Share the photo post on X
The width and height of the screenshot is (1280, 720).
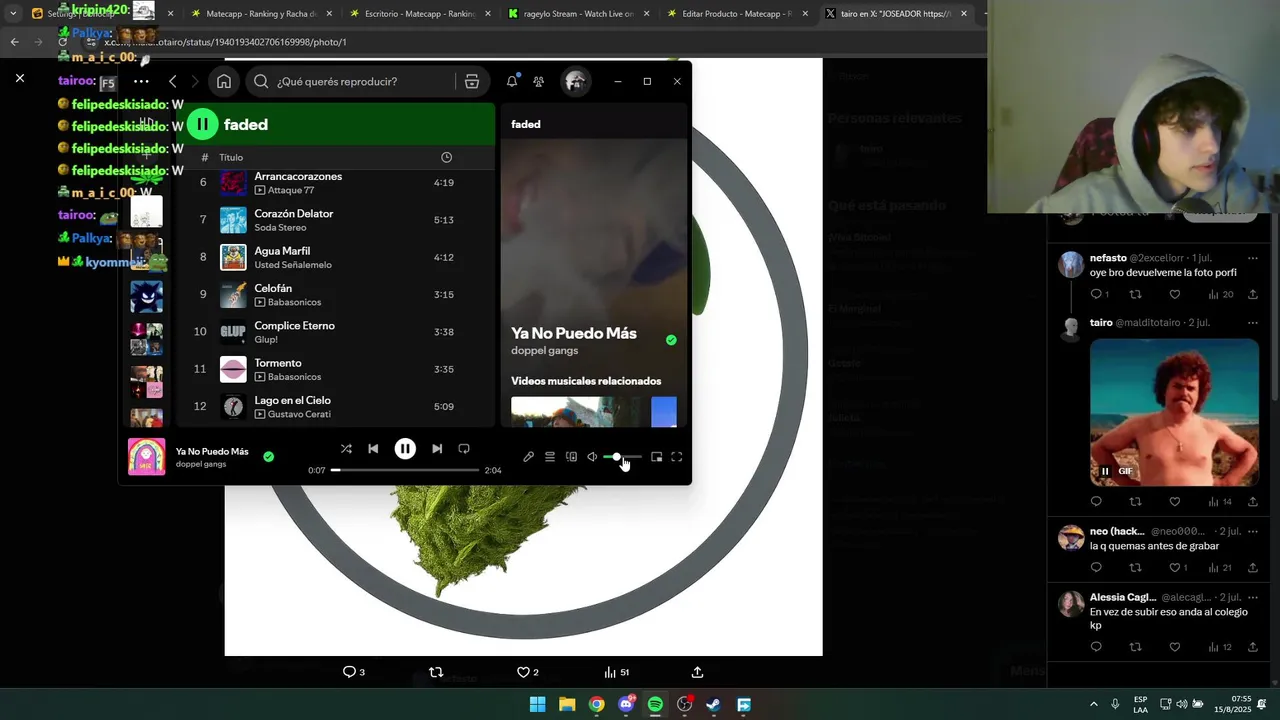(x=697, y=672)
